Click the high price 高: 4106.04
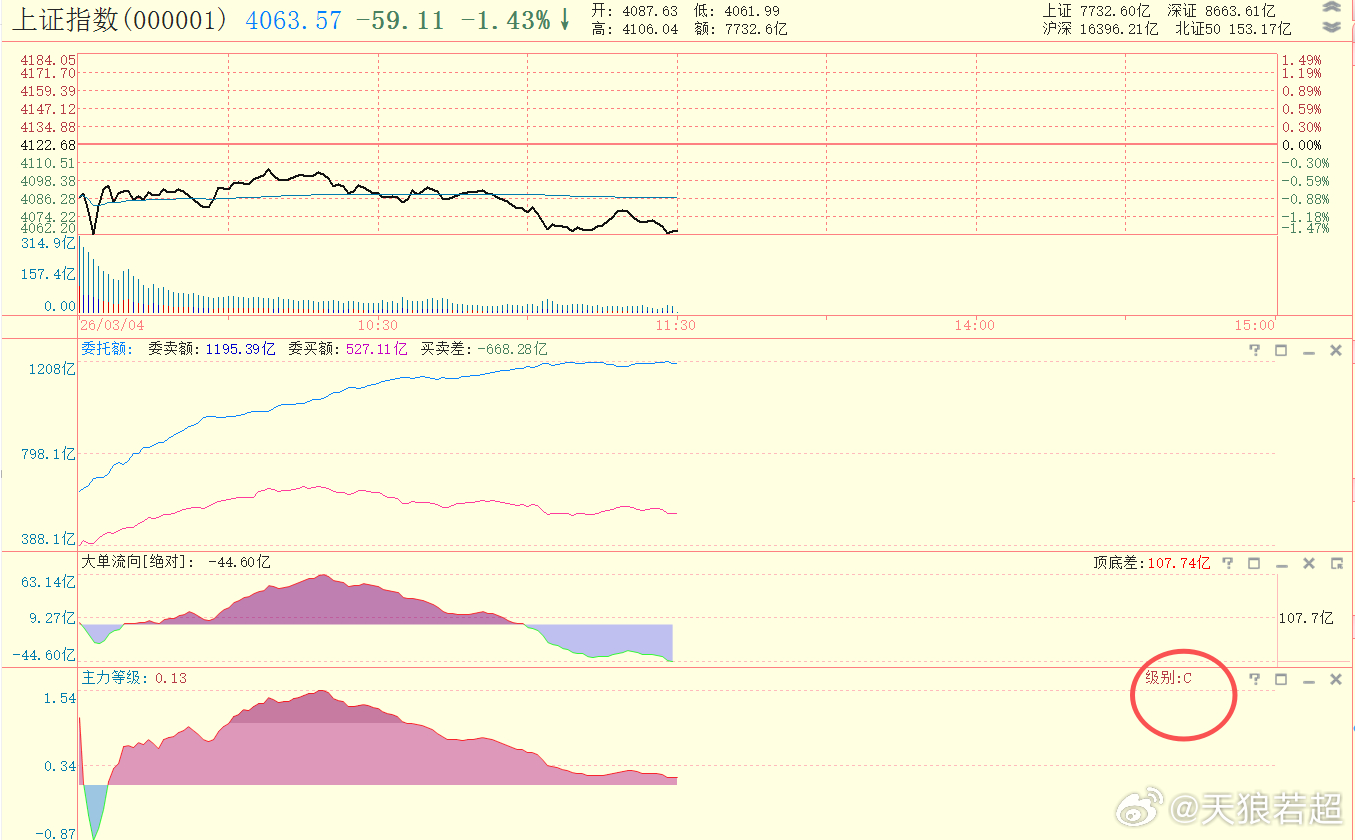Viewport: 1355px width, 840px height. click(635, 30)
